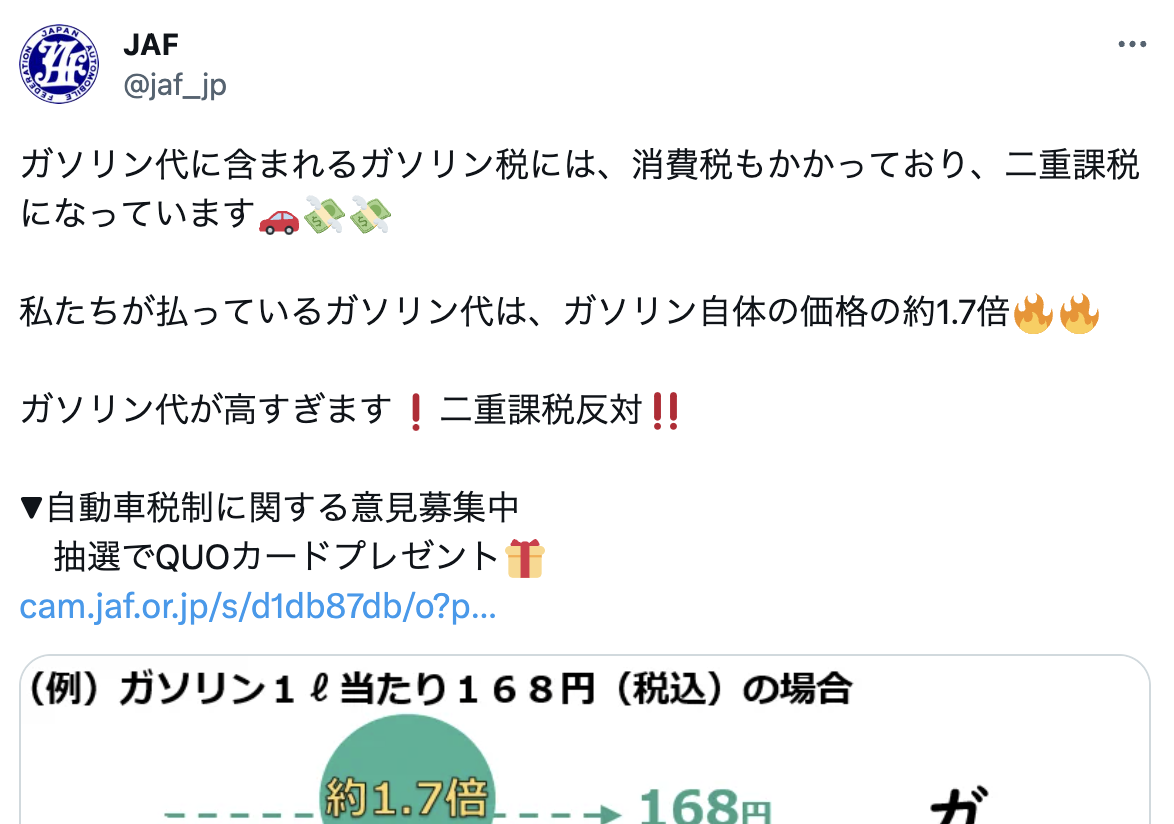
Task: Click the 168円 green price figure
Action: click(x=705, y=807)
